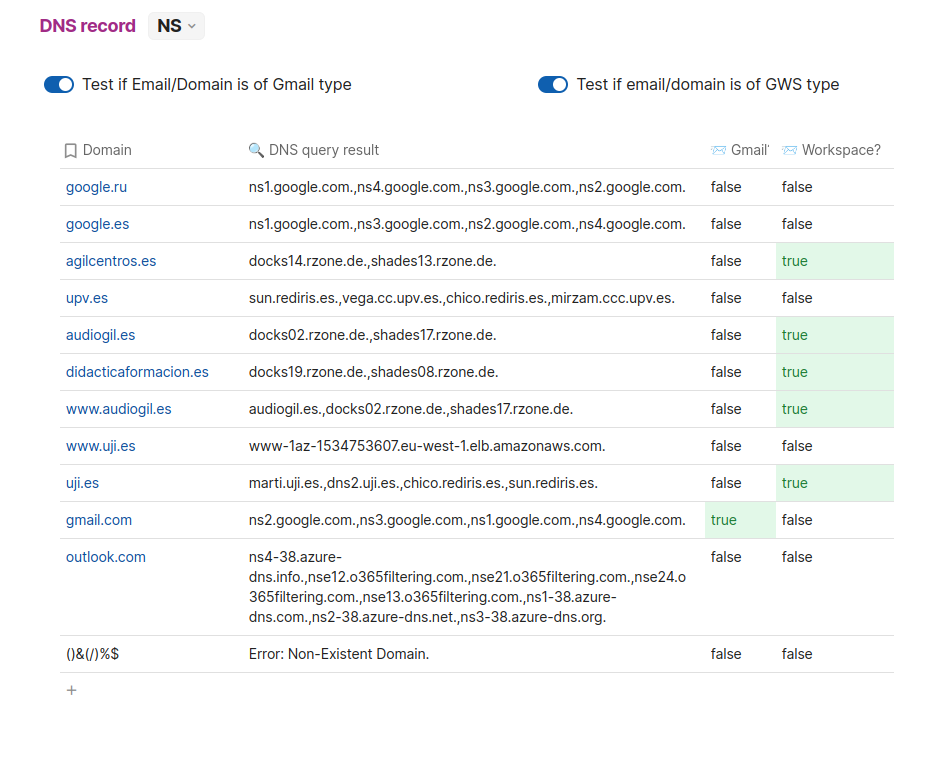940x760 pixels.
Task: Click the bookmark icon beside Domain header
Action: tap(71, 150)
